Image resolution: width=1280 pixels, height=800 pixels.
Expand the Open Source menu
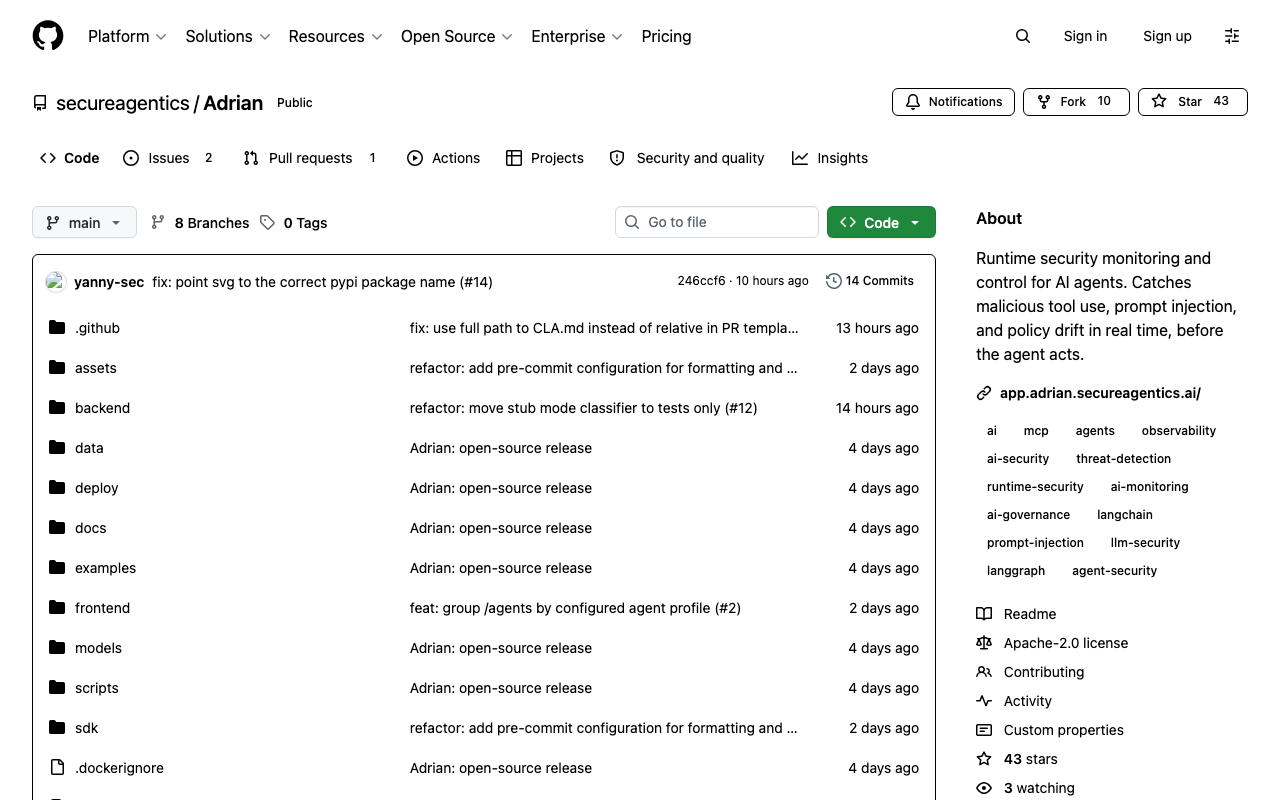(456, 36)
